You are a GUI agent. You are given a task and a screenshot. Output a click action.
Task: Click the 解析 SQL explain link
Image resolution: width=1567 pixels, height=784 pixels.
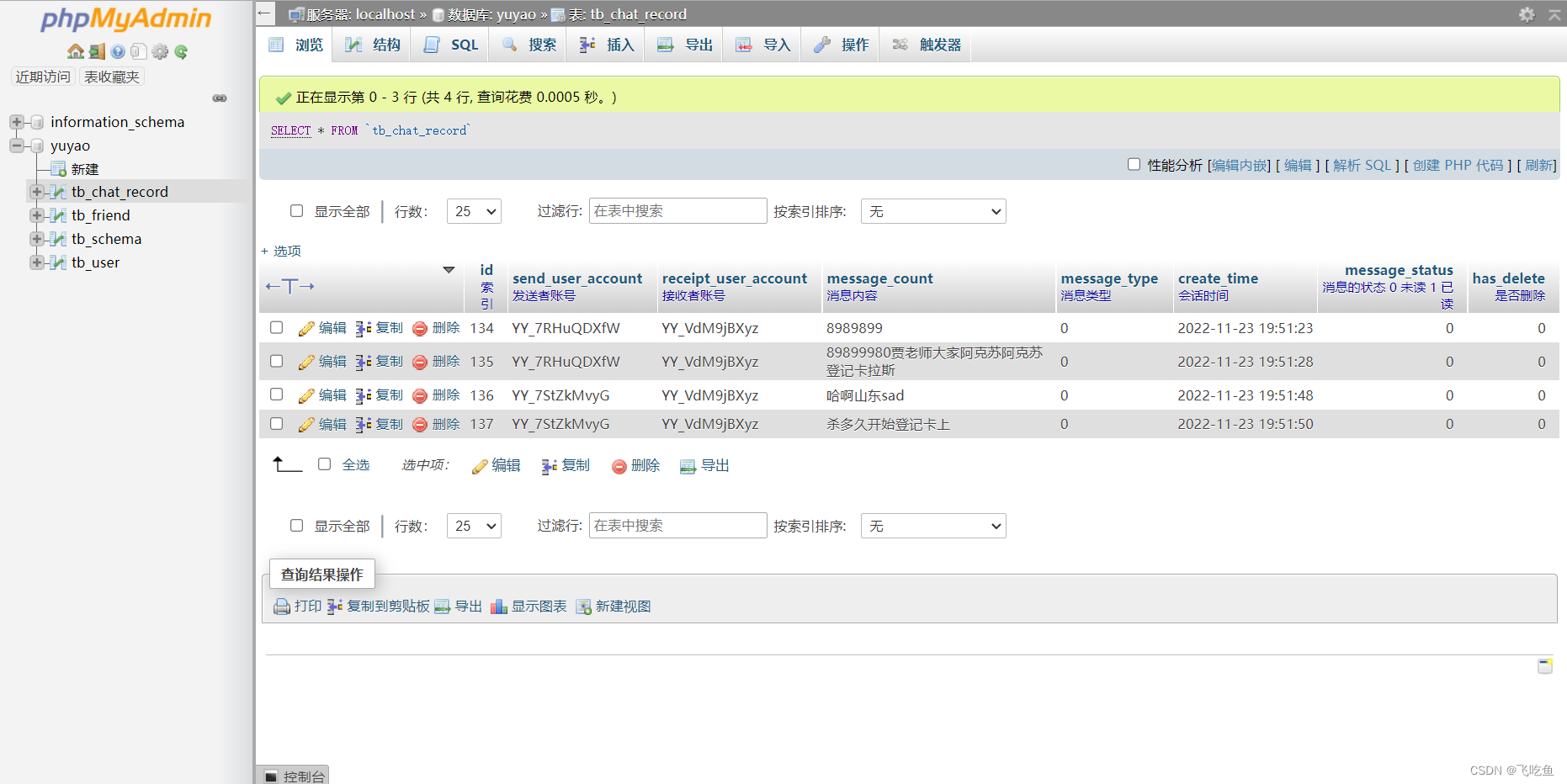point(1362,166)
